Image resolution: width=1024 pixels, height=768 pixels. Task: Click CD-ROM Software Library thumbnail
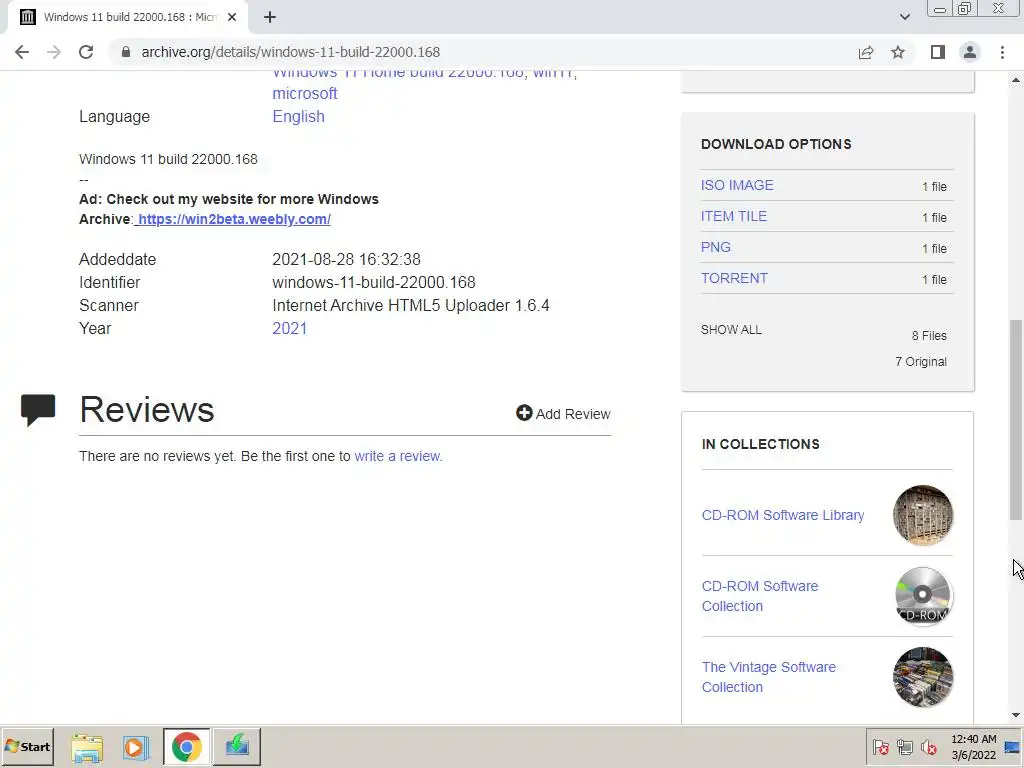click(x=923, y=515)
